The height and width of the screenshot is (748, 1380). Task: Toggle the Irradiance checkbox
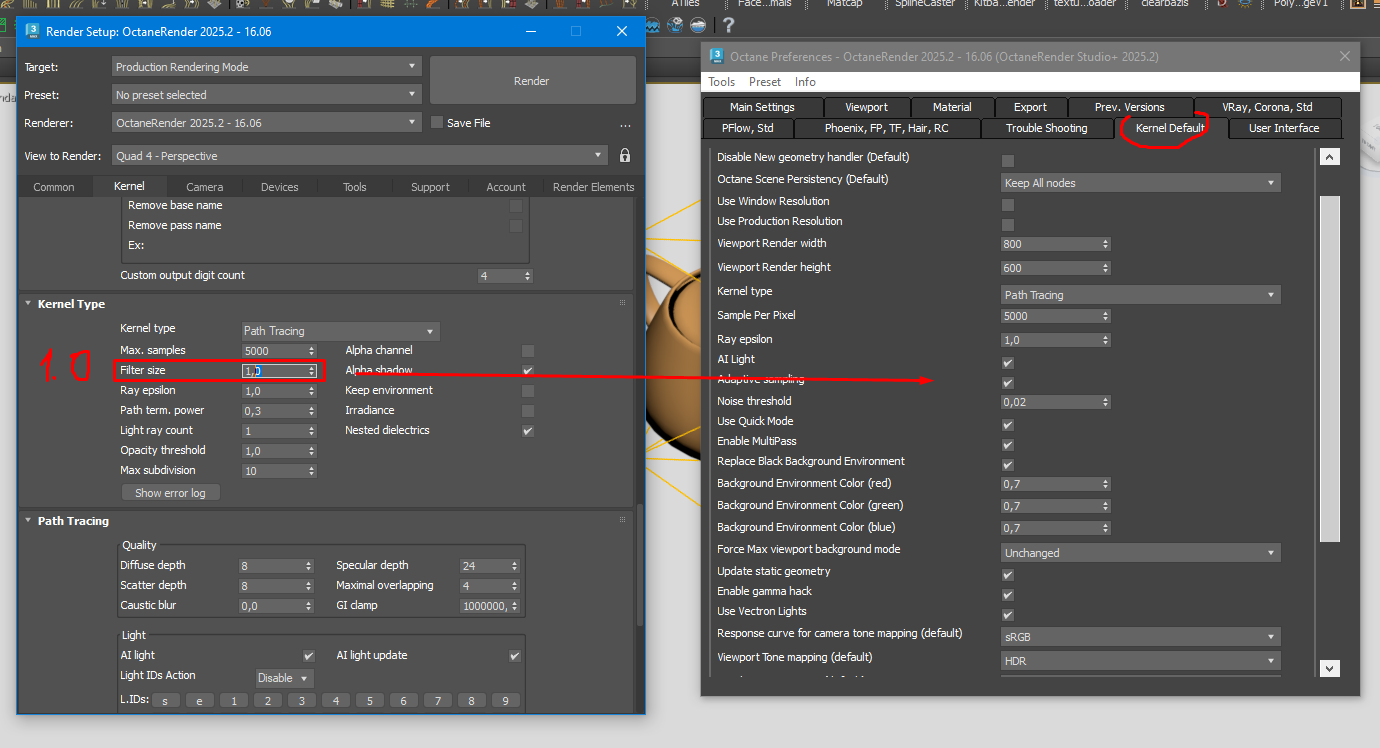[x=528, y=411]
